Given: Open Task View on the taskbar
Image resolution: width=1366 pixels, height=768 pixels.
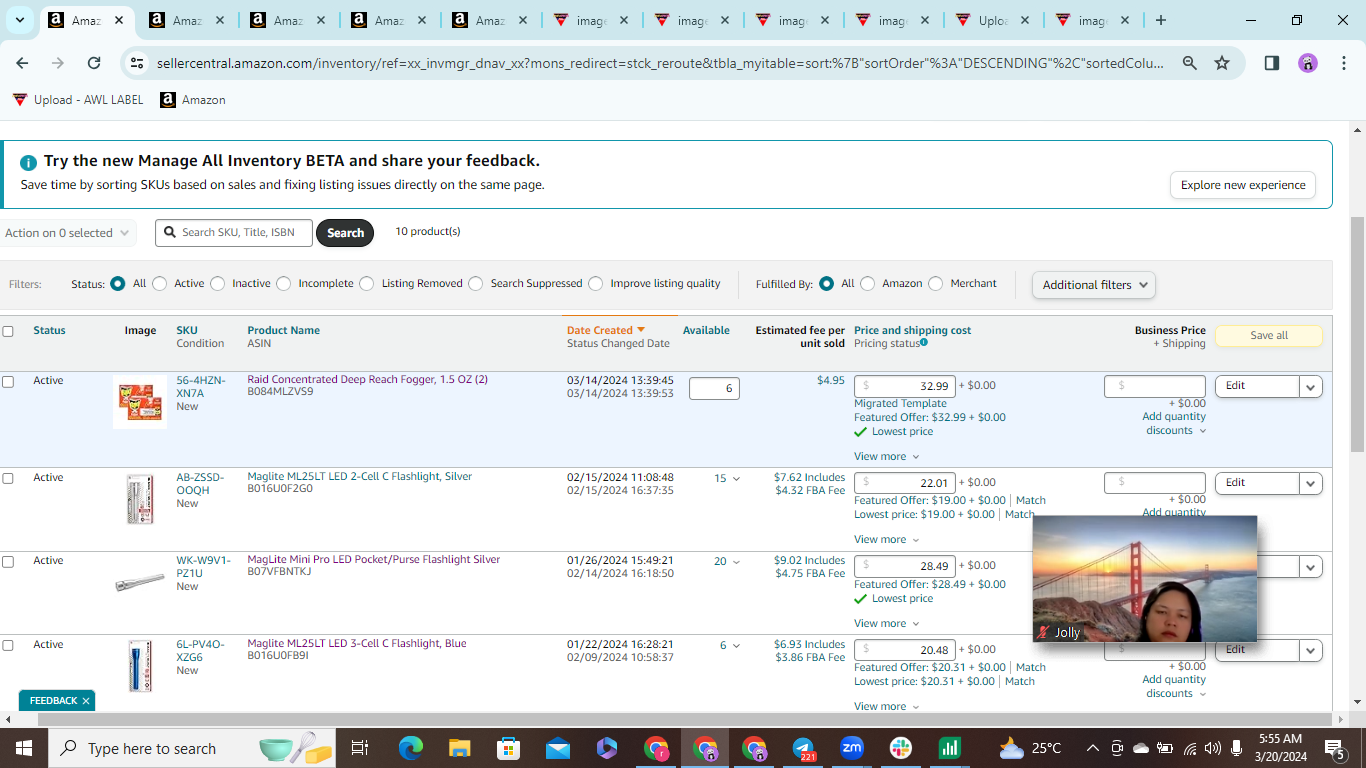Looking at the screenshot, I should click(360, 748).
